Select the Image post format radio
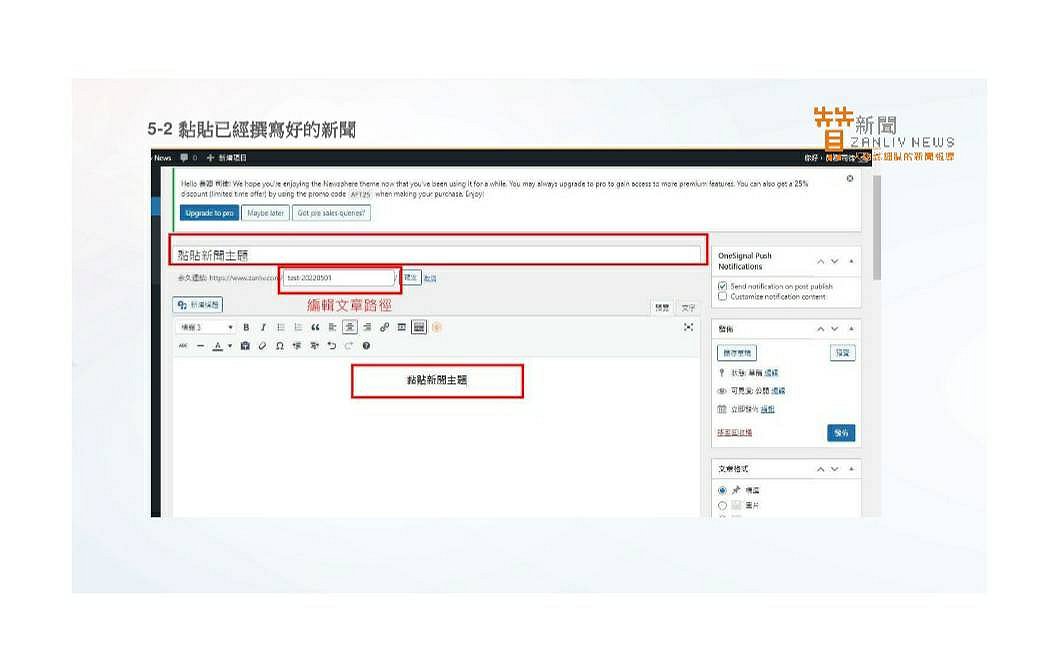The width and height of the screenshot is (1050, 664). [723, 505]
